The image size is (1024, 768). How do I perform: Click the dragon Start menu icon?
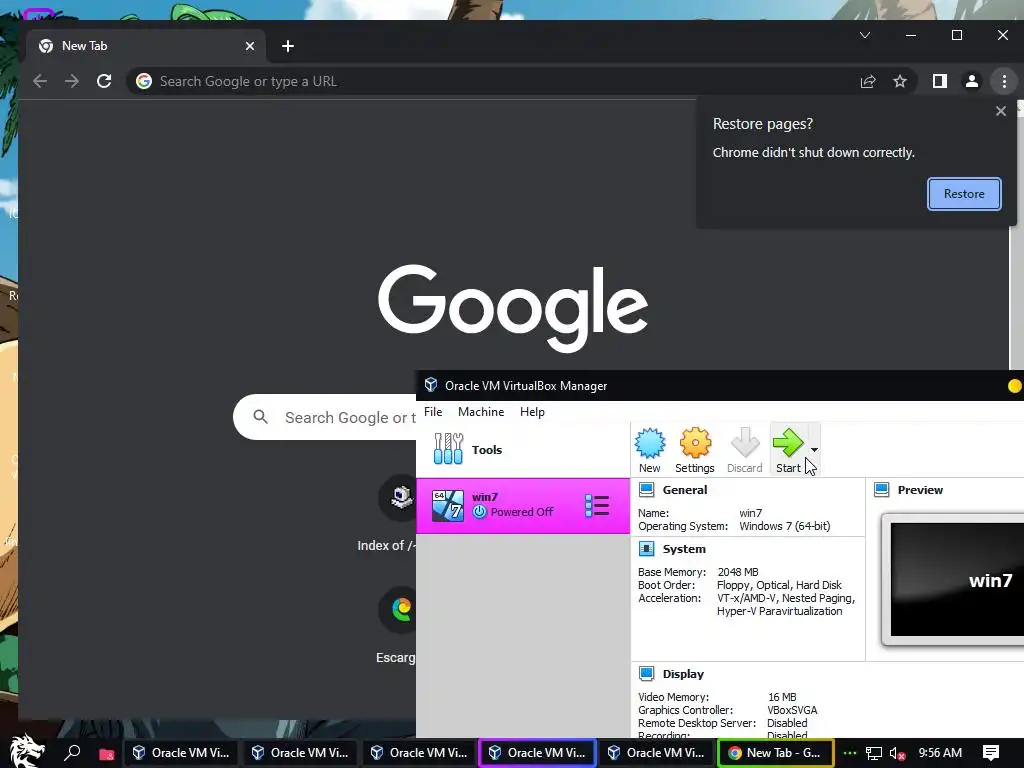(27, 751)
